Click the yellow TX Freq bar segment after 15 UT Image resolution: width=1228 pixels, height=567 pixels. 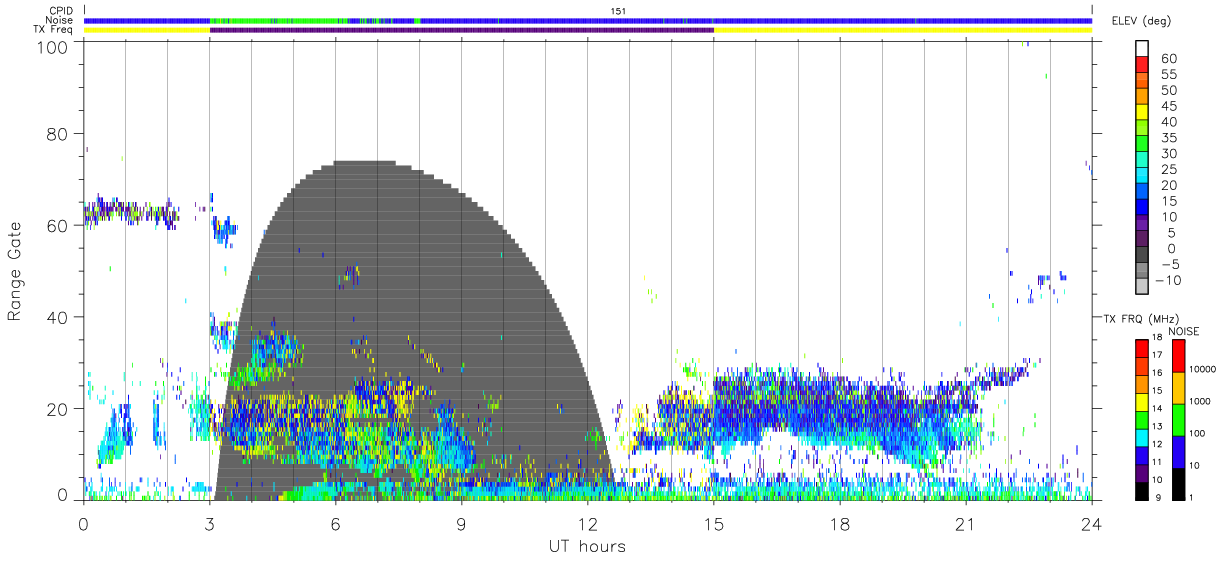point(902,30)
